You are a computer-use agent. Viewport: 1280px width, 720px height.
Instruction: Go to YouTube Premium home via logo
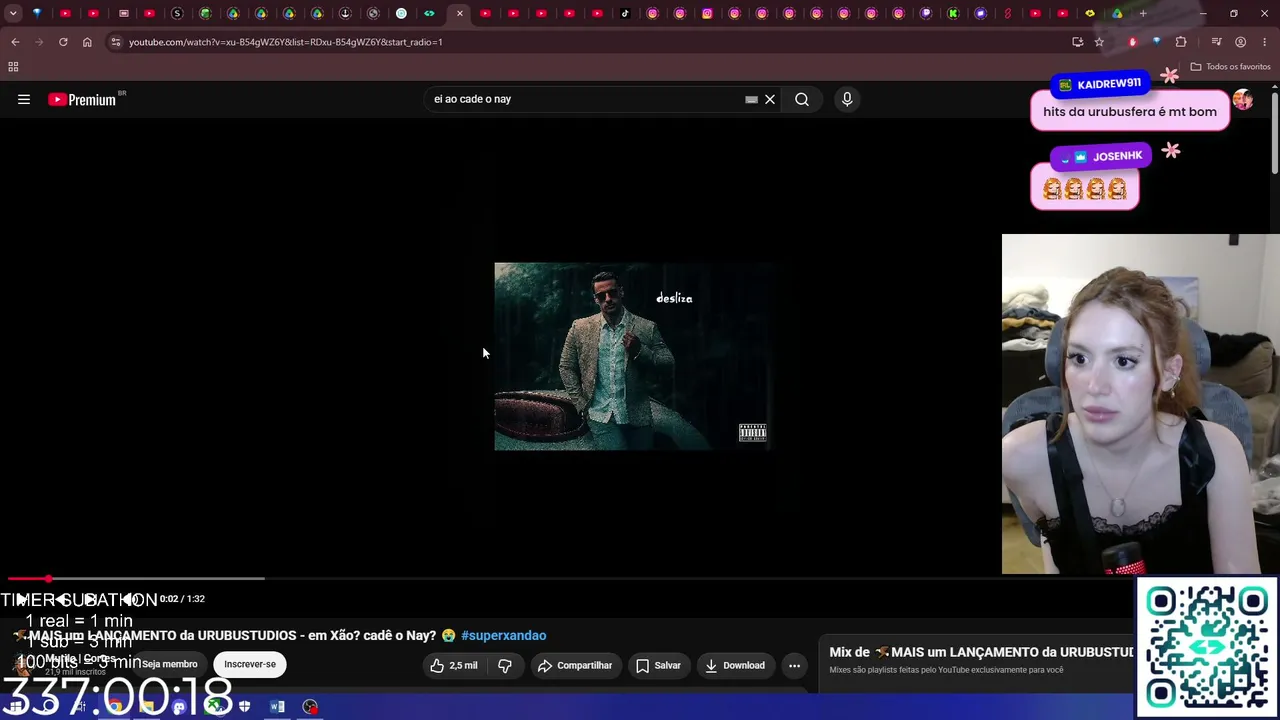[82, 99]
